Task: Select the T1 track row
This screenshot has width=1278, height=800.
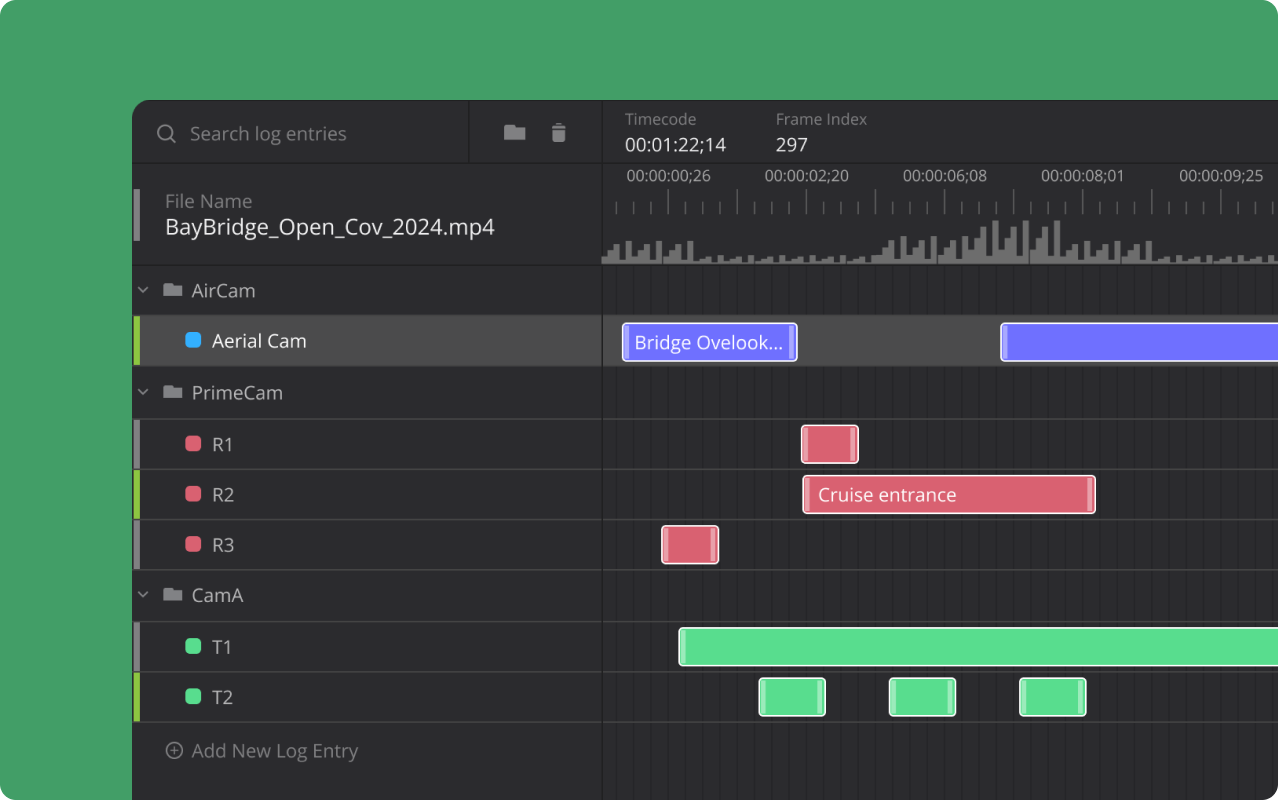Action: click(x=370, y=647)
